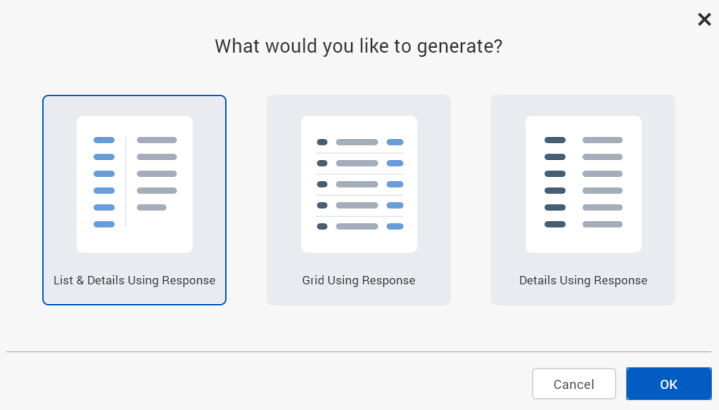Click the gray value lines in Details thumbnail
The image size is (719, 410).
point(602,182)
